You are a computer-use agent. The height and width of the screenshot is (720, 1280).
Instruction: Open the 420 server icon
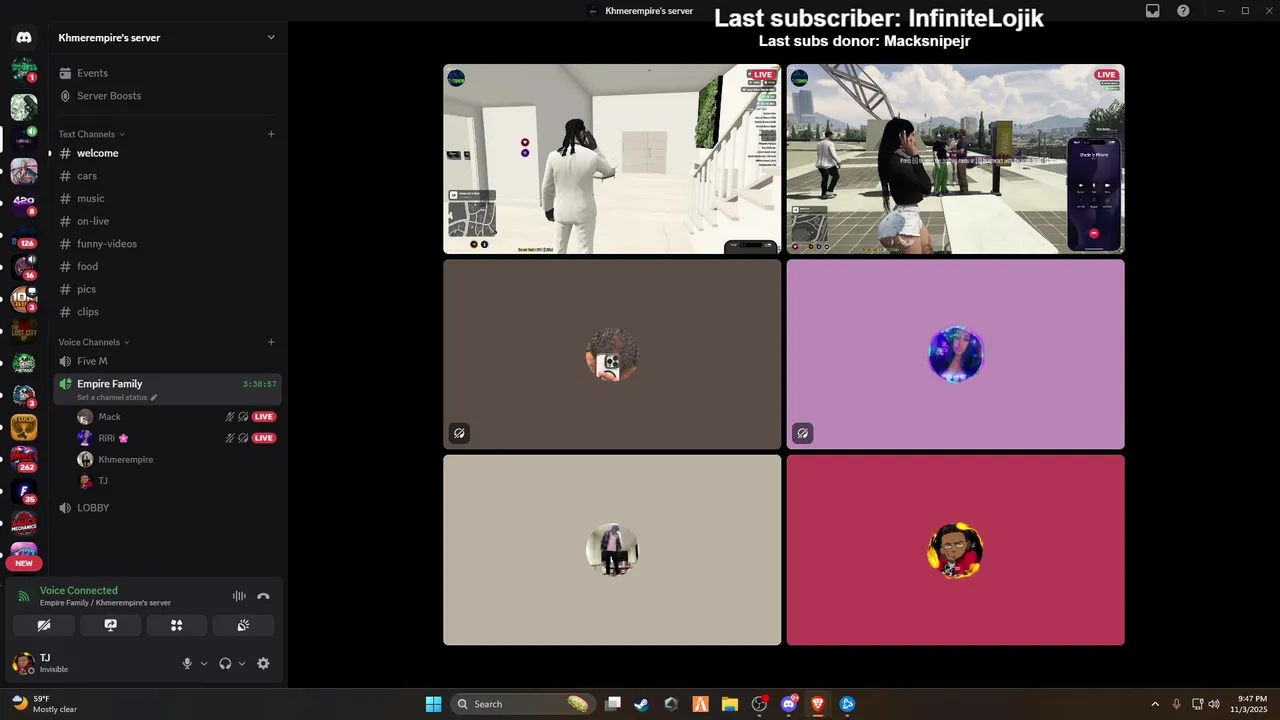click(24, 204)
